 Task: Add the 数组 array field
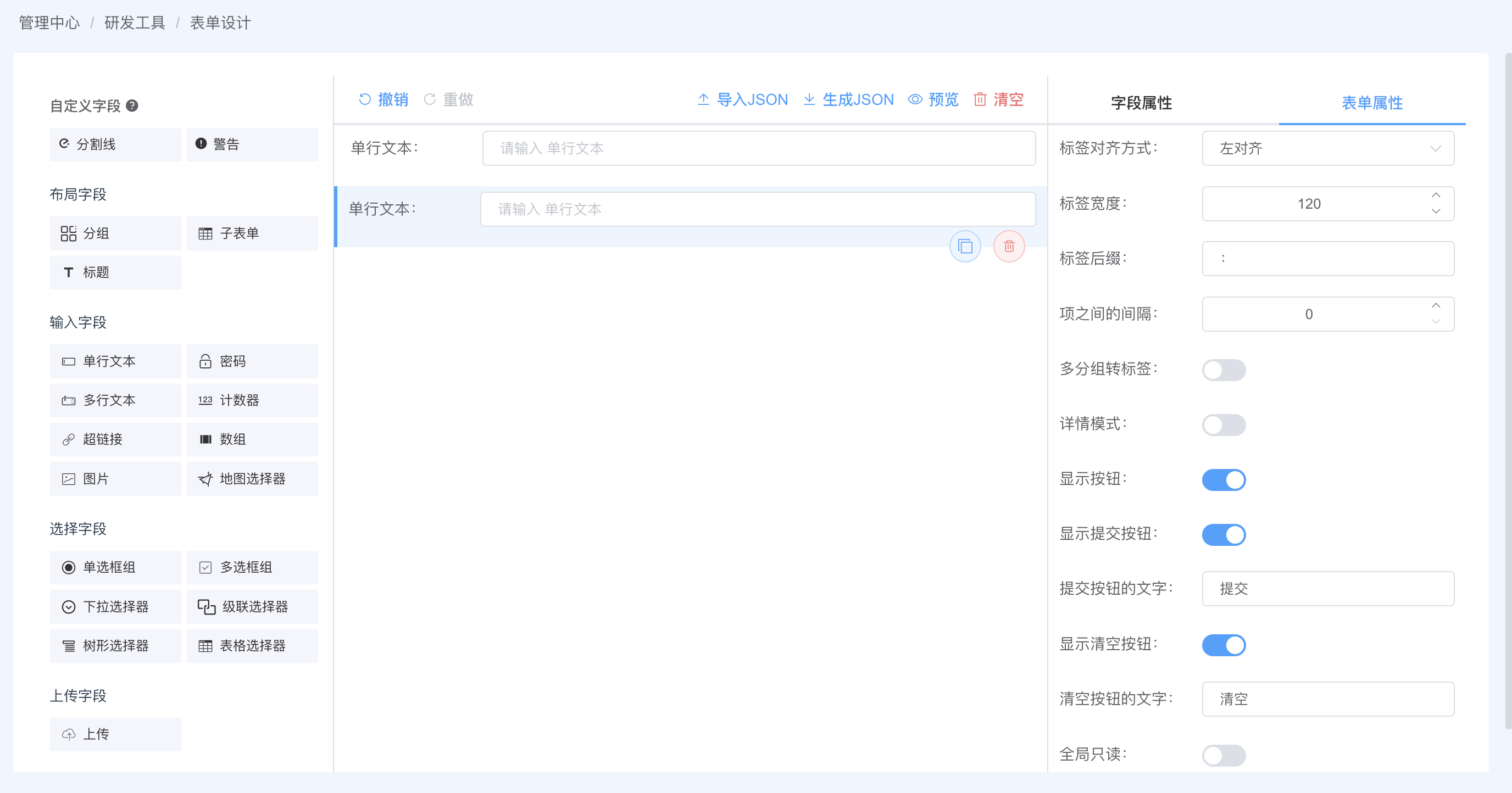coord(252,439)
